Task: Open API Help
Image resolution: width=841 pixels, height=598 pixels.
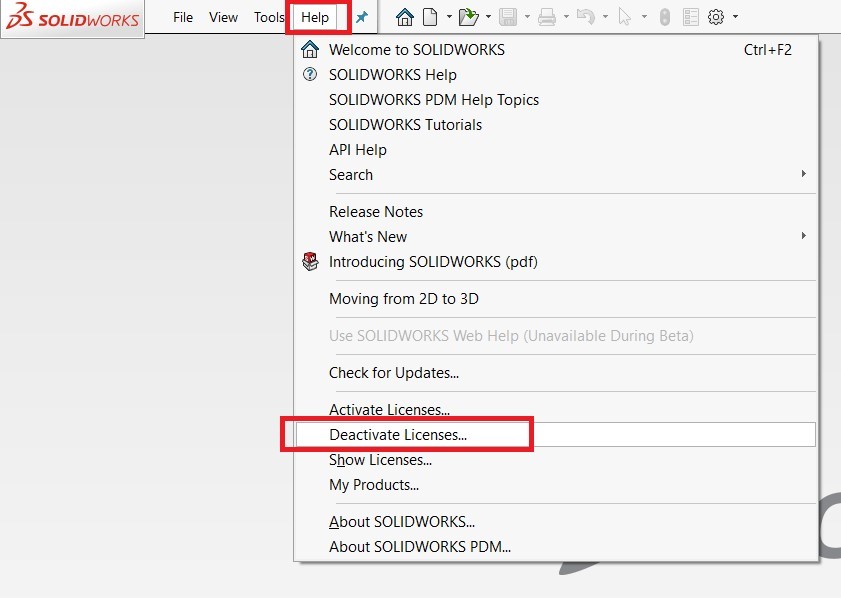Action: [x=556, y=150]
